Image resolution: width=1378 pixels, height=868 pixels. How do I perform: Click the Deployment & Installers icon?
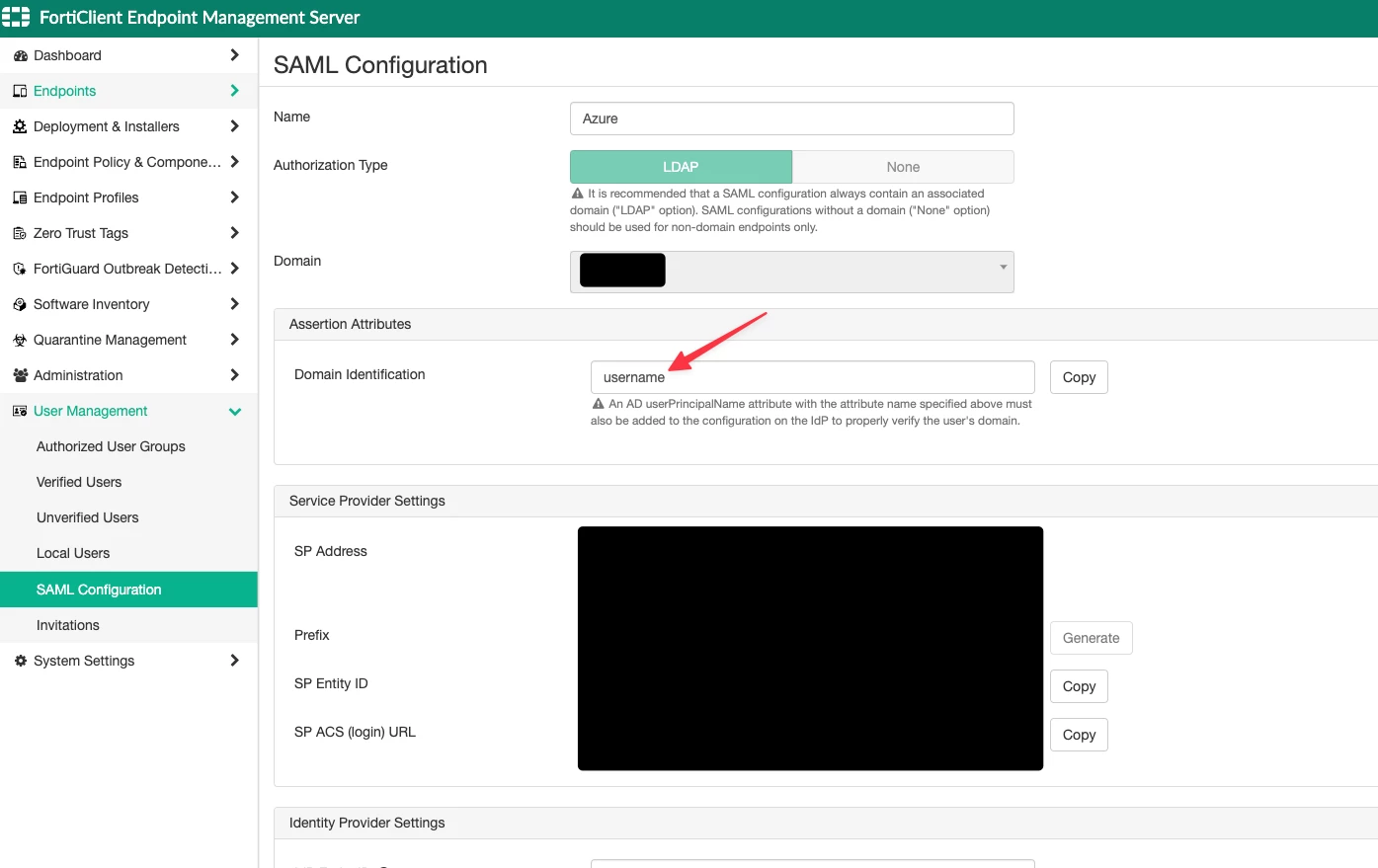20,127
